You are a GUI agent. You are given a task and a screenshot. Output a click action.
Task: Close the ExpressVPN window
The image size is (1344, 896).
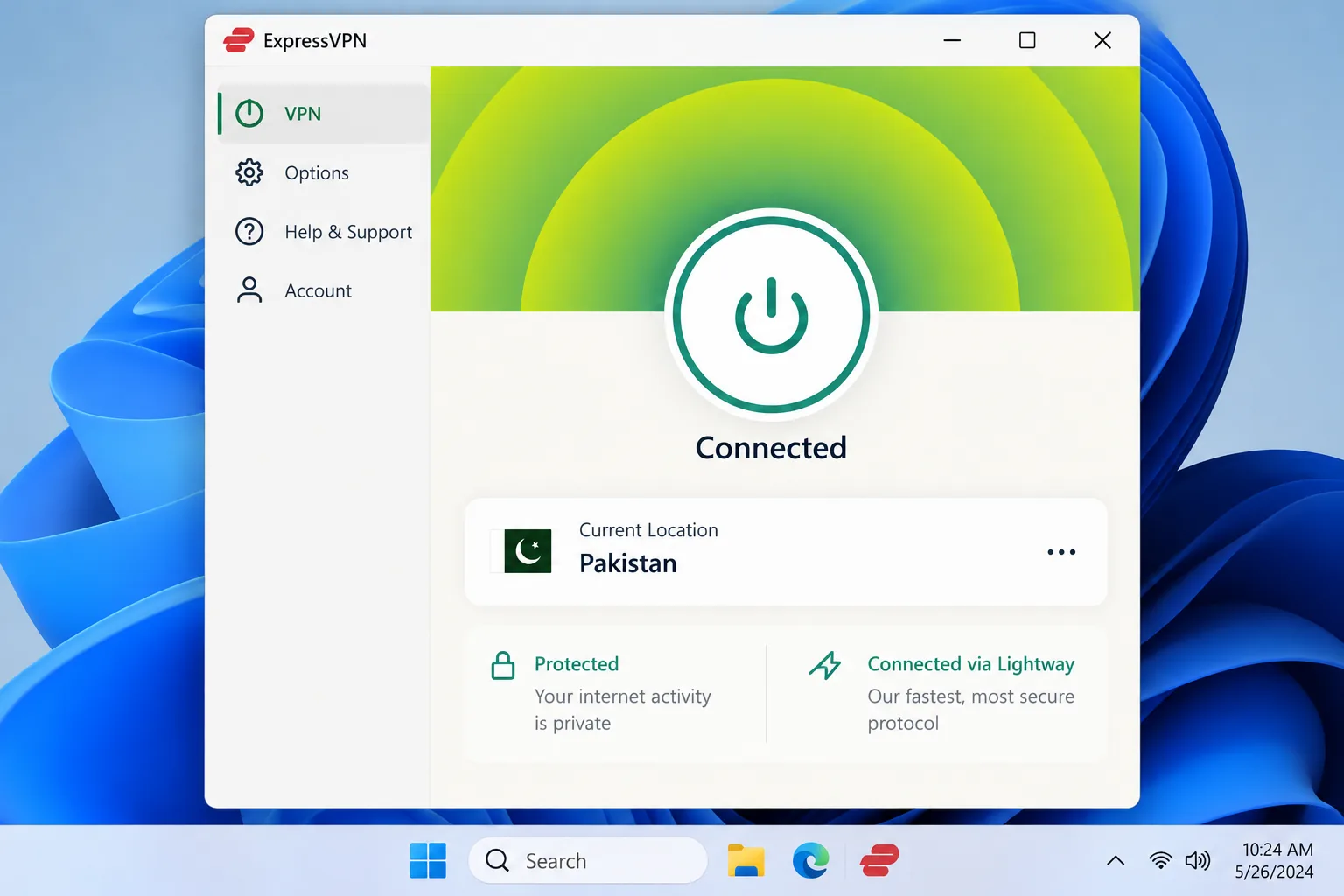coord(1102,40)
